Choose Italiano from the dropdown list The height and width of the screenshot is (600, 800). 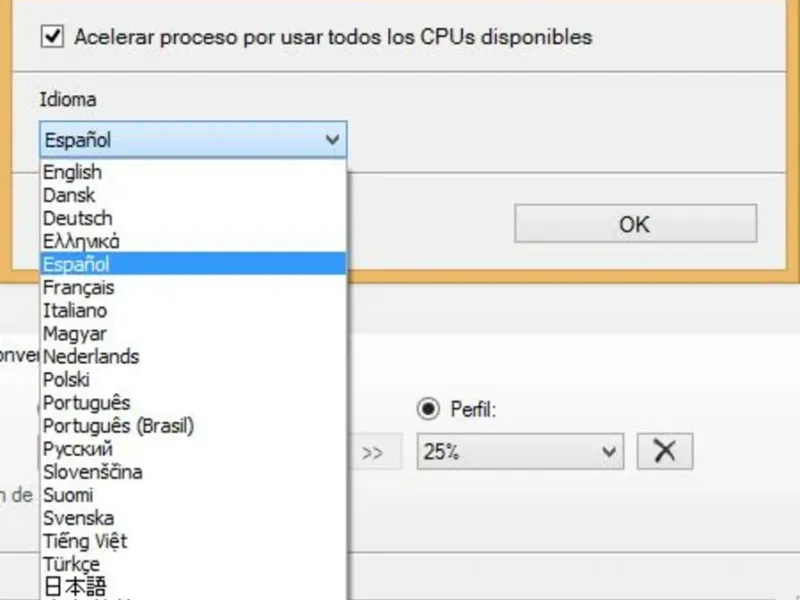[76, 310]
